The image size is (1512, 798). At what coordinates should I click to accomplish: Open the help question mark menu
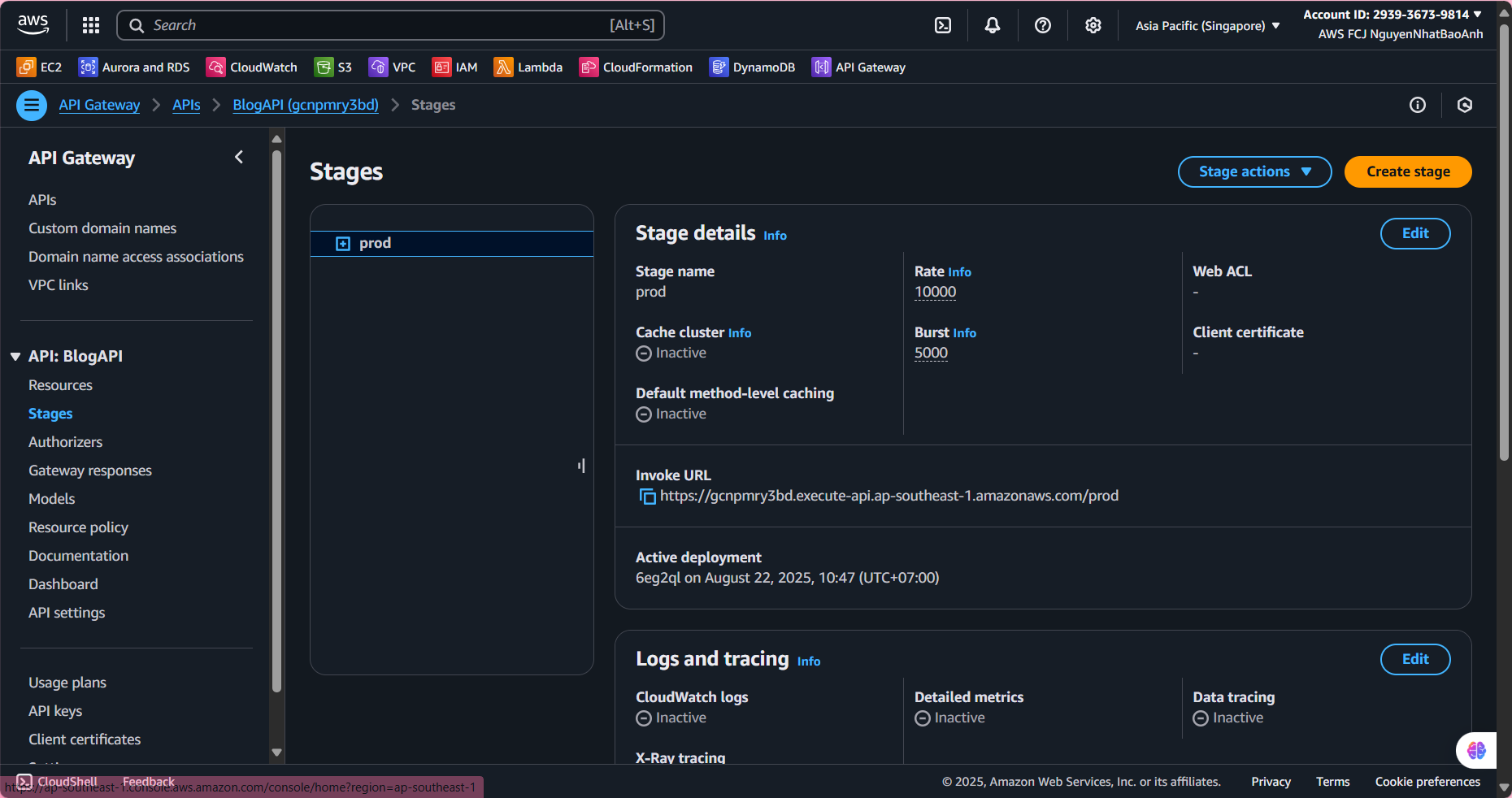1043,25
